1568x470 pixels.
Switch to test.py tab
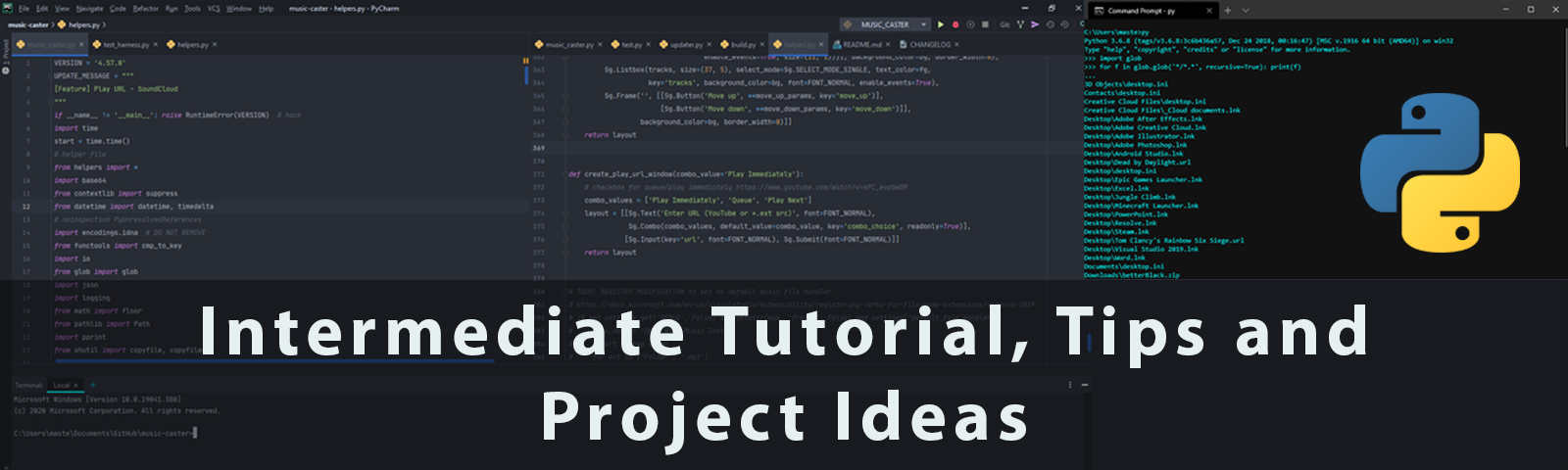pyautogui.click(x=632, y=44)
